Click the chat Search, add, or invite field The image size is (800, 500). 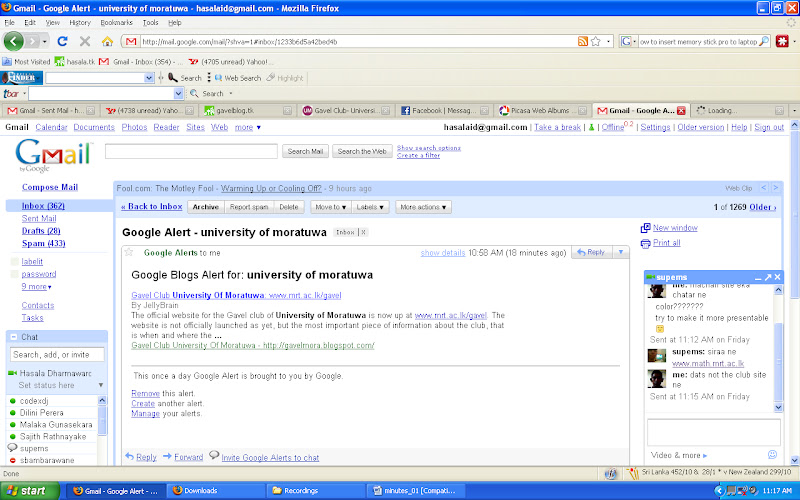57,354
